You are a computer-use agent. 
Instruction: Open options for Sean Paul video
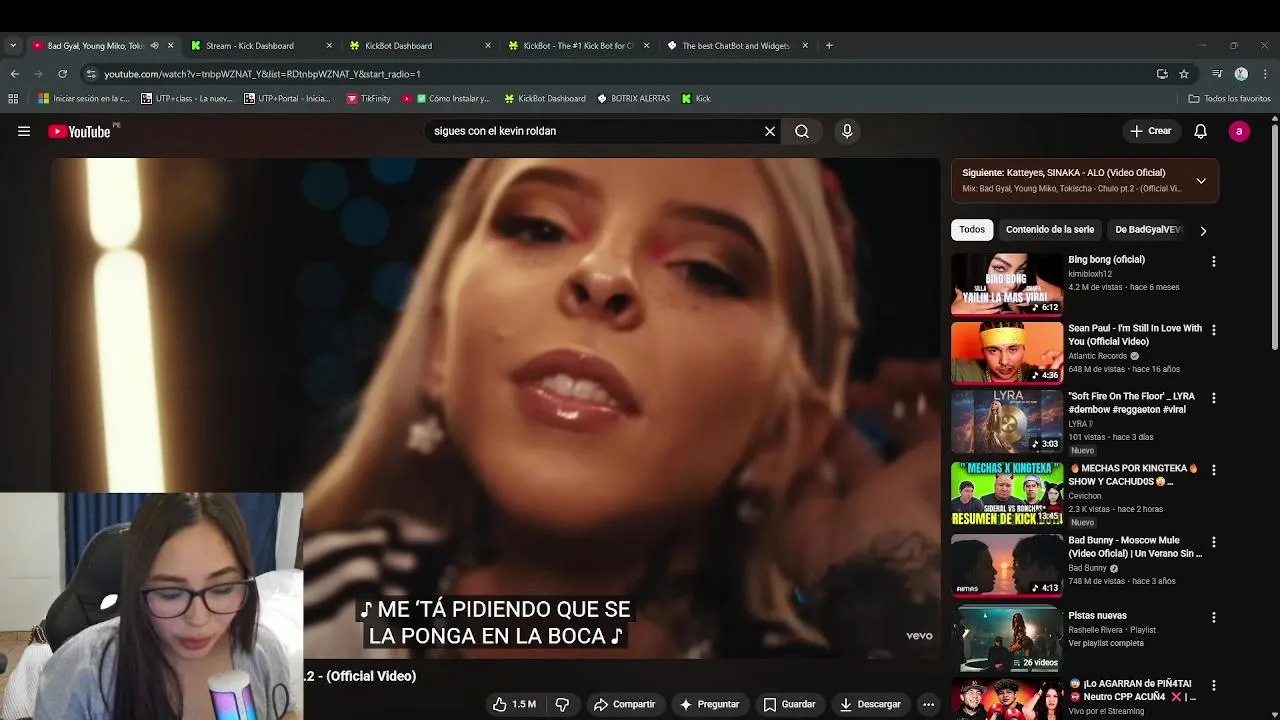(1214, 329)
